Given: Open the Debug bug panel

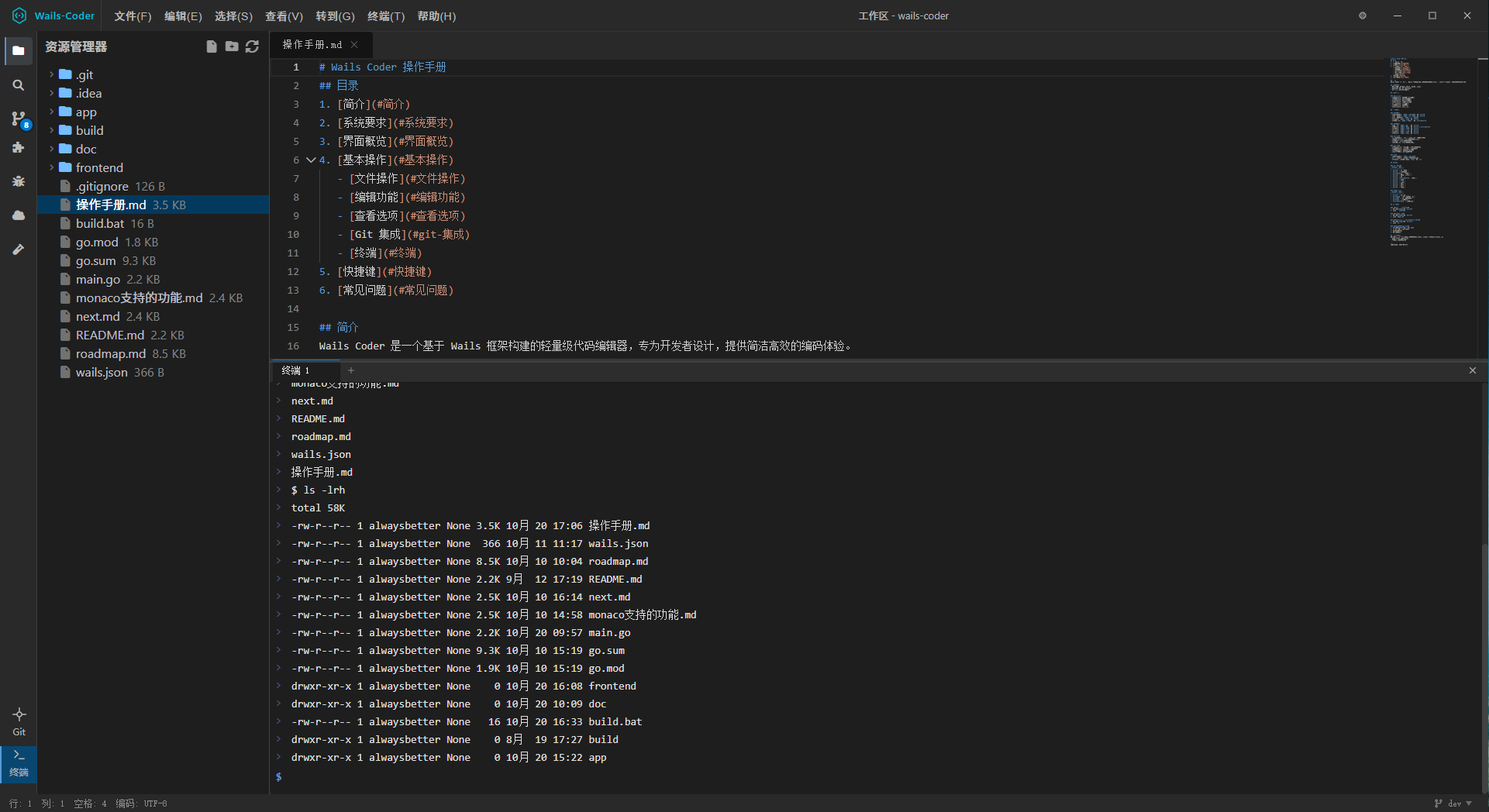Looking at the screenshot, I should 19,181.
